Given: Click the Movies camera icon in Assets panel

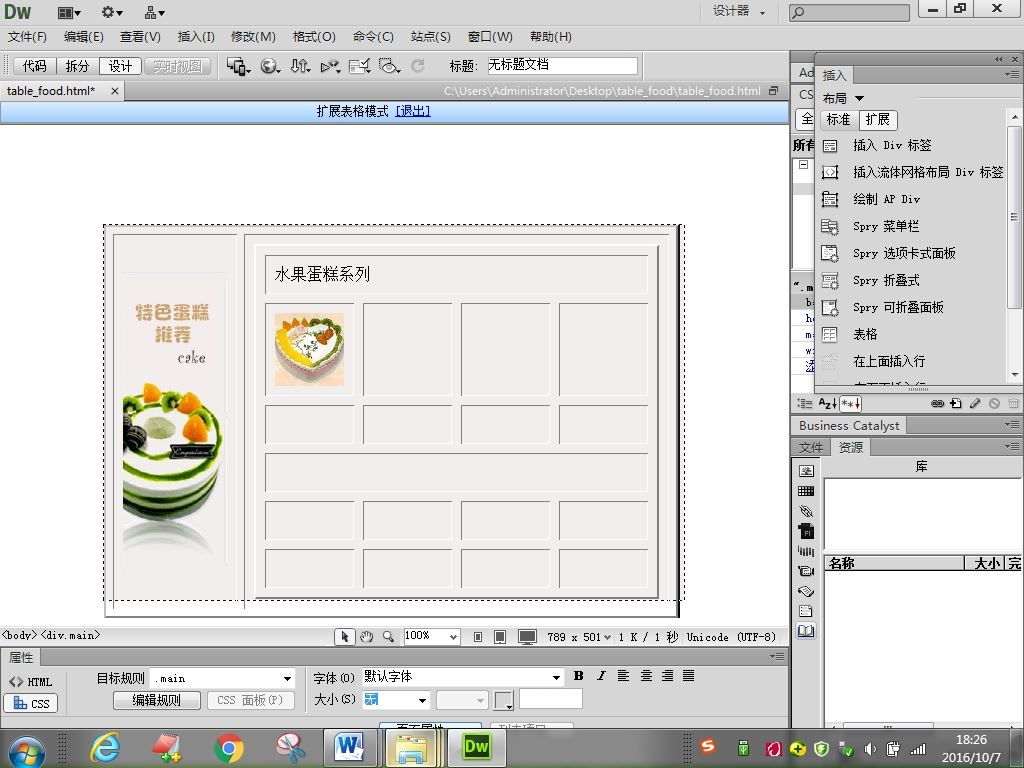Looking at the screenshot, I should tap(807, 571).
